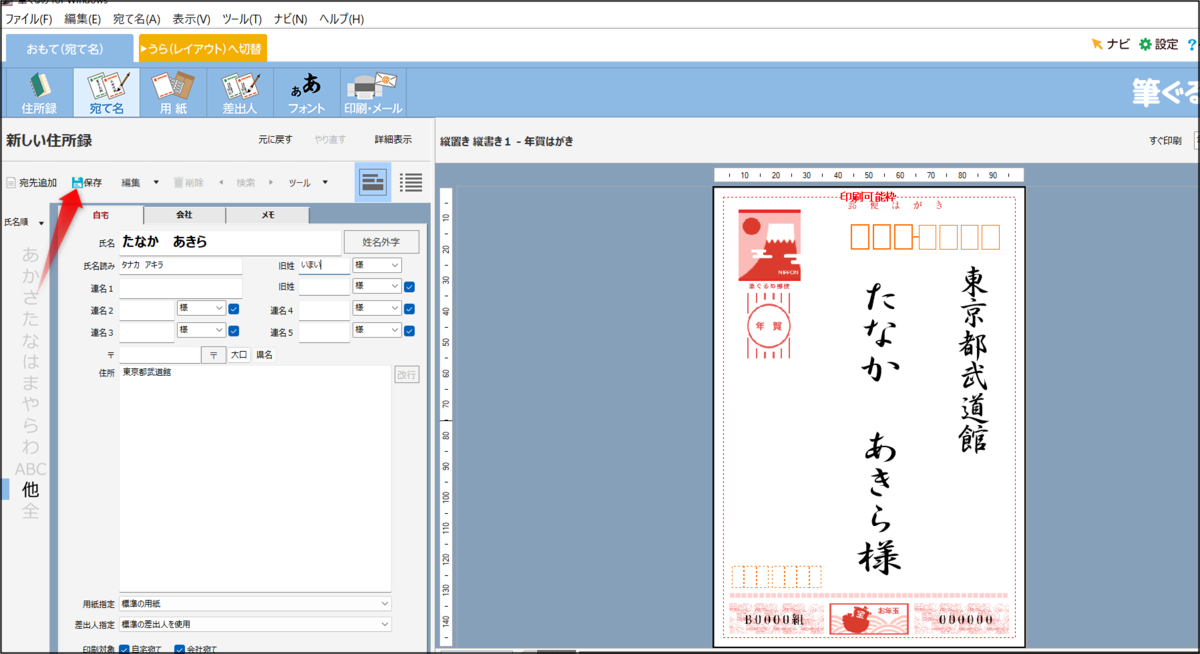The width and height of the screenshot is (1200, 654).
Task: Select the 自宅 tab
Action: pyautogui.click(x=101, y=215)
